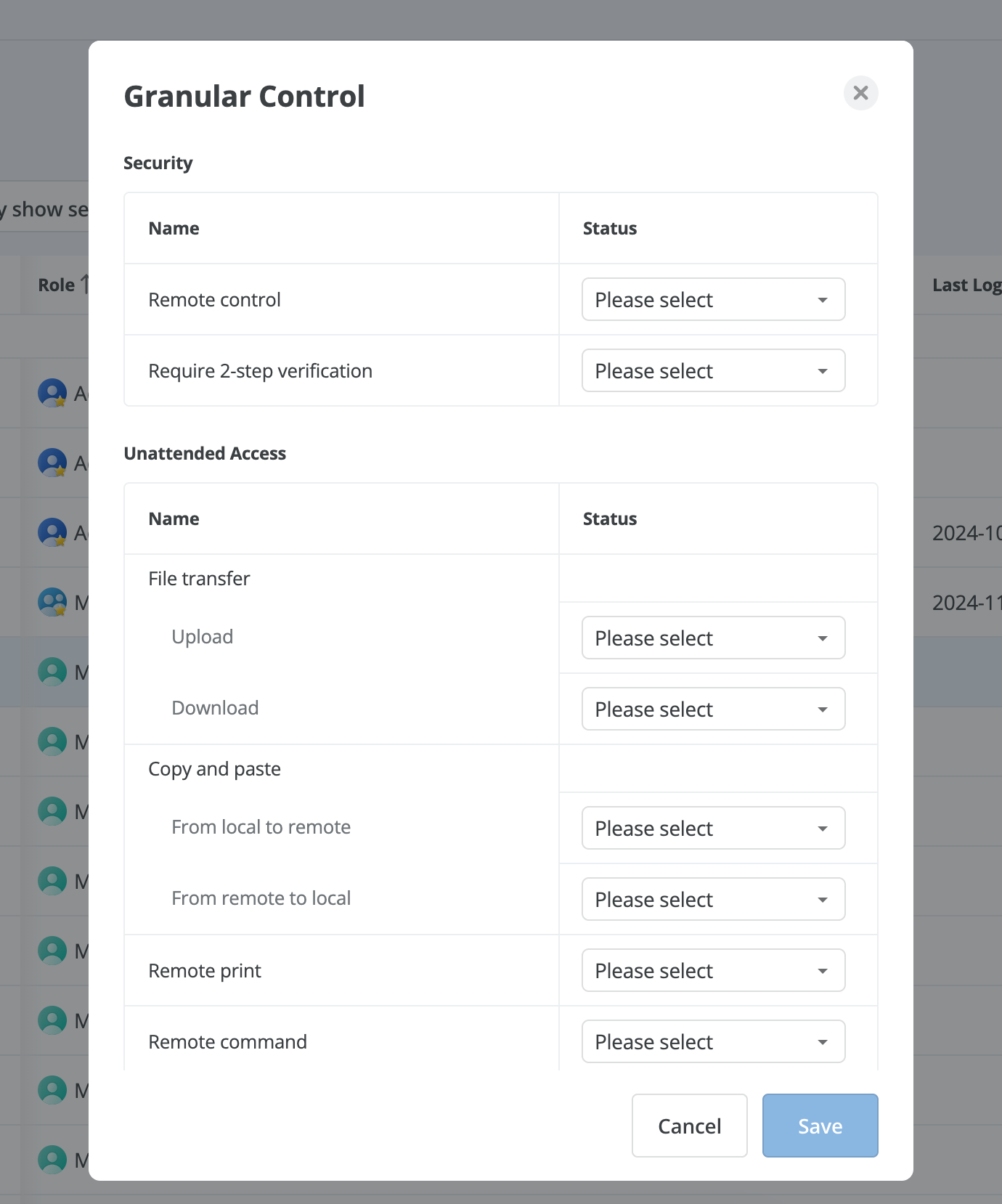Save the granular control settings
The width and height of the screenshot is (1002, 1204).
pos(820,1126)
